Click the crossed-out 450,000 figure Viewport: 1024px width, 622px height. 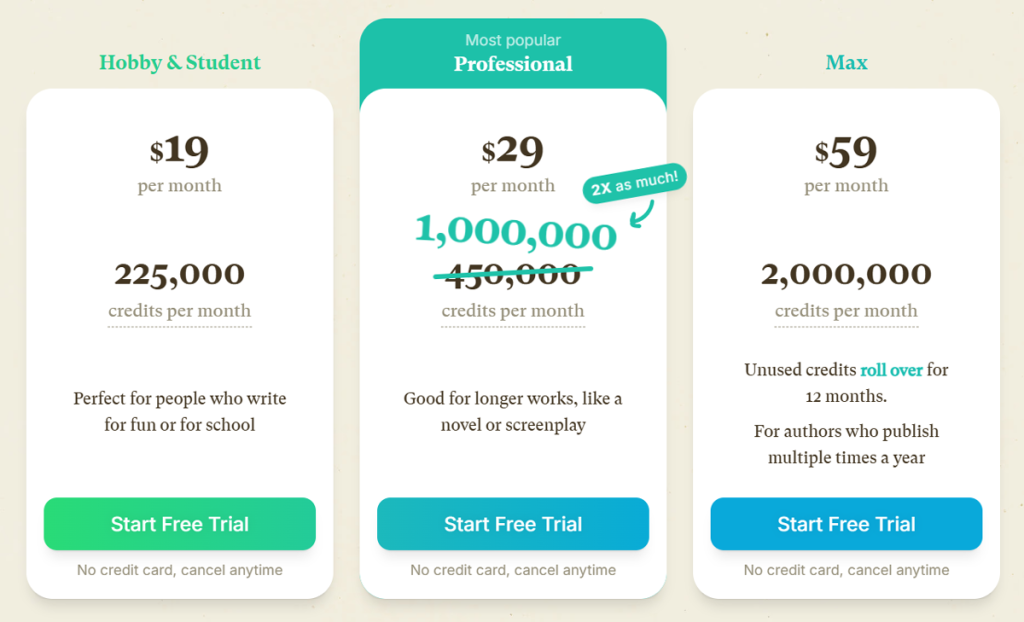click(513, 271)
